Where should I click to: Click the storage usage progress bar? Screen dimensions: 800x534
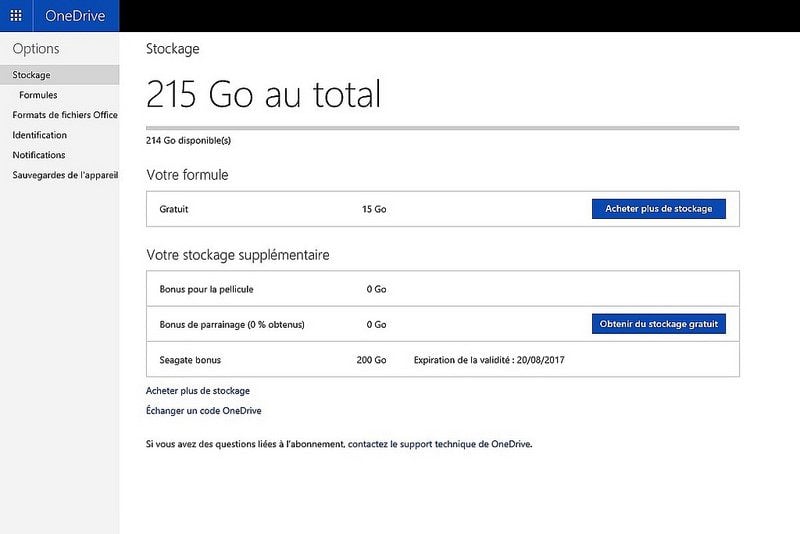tap(442, 128)
